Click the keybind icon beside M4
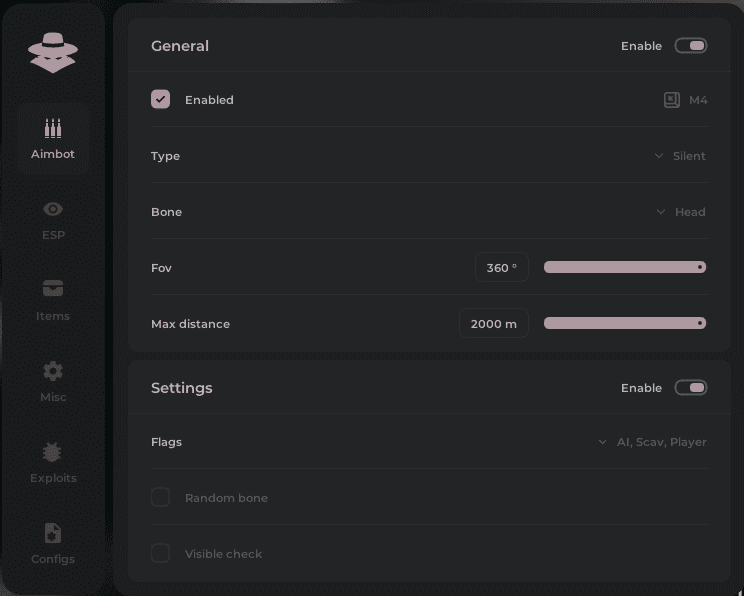This screenshot has width=744, height=596. point(672,100)
